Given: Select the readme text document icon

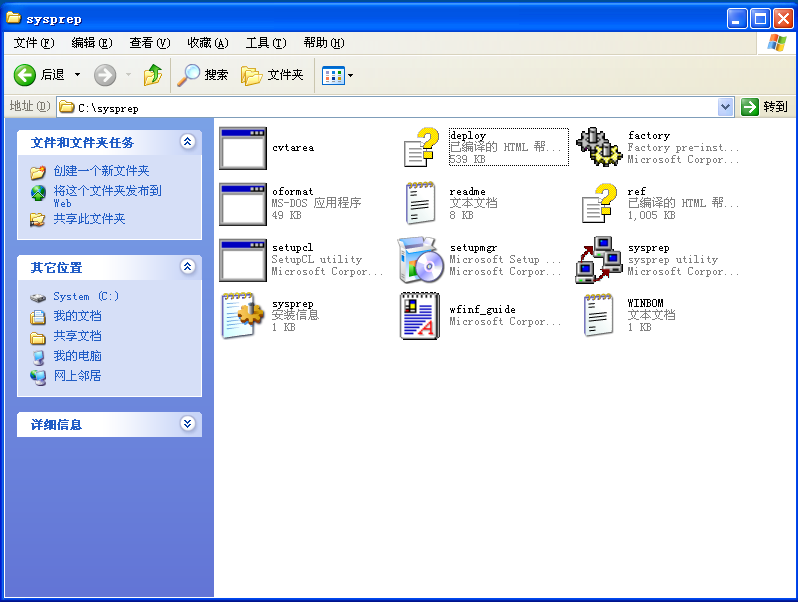Looking at the screenshot, I should click(421, 203).
